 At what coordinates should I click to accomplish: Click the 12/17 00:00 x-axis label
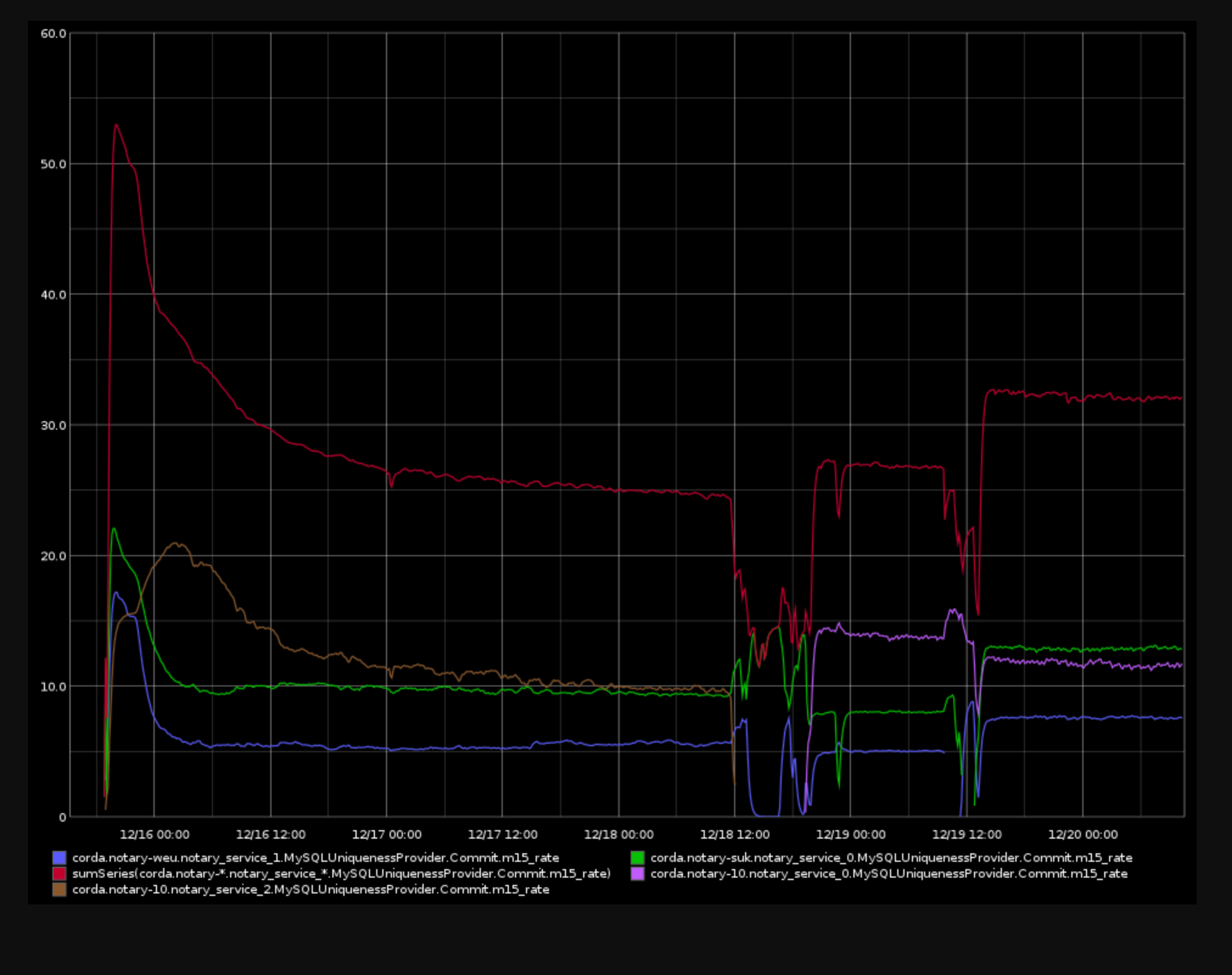(x=387, y=834)
